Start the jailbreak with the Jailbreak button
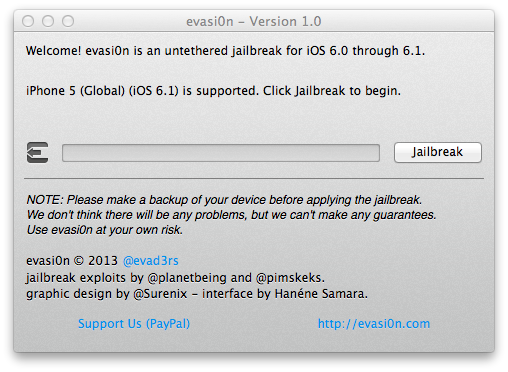508x372 pixels. (438, 152)
